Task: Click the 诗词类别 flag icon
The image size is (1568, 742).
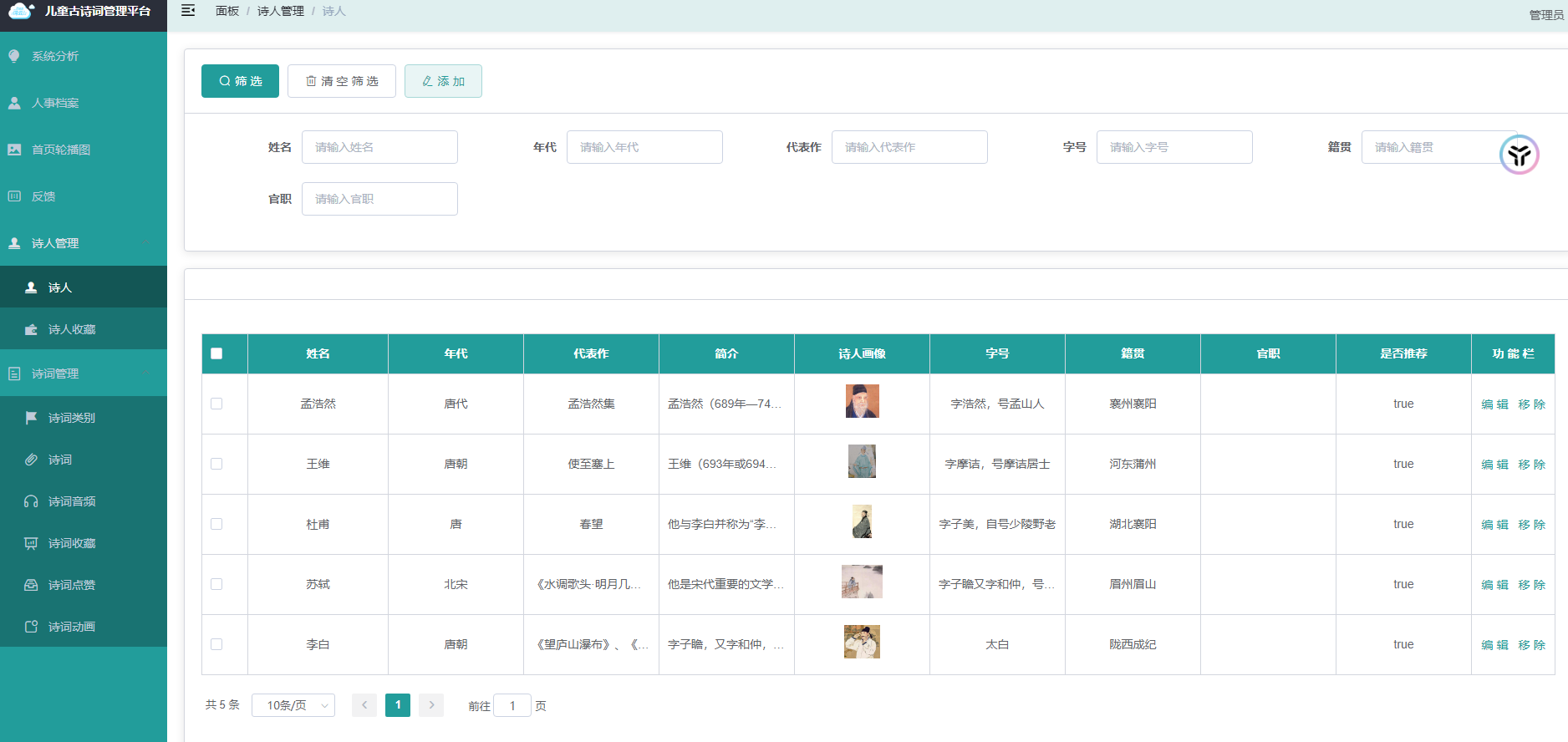Action: pos(31,418)
